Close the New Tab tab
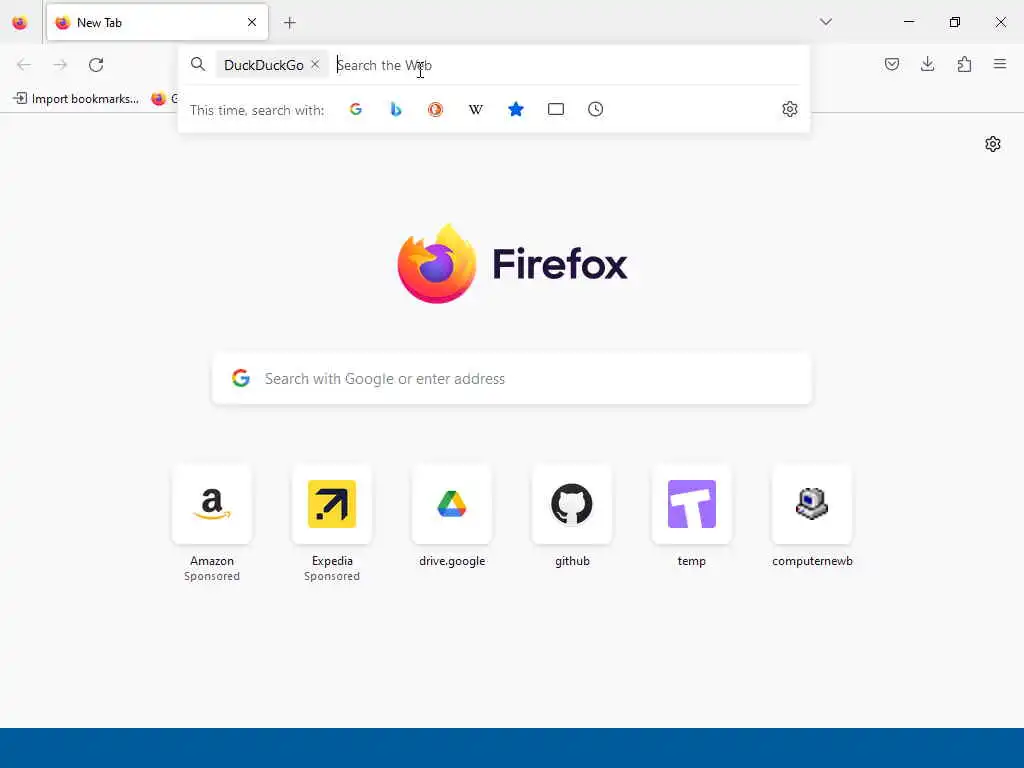 coord(252,23)
